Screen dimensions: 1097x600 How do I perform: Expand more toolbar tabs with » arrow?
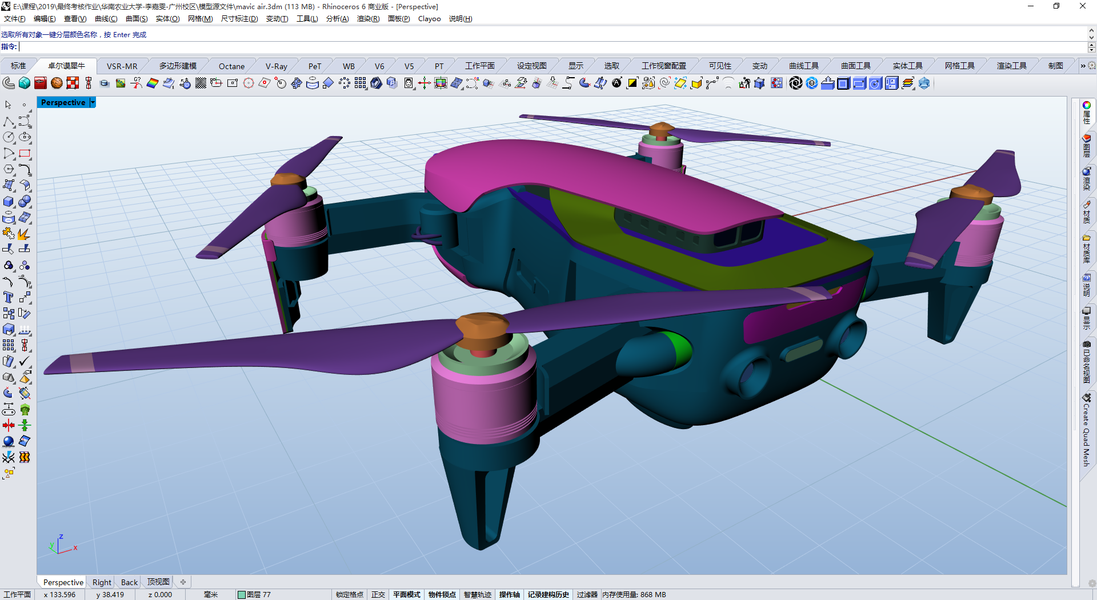click(1083, 66)
